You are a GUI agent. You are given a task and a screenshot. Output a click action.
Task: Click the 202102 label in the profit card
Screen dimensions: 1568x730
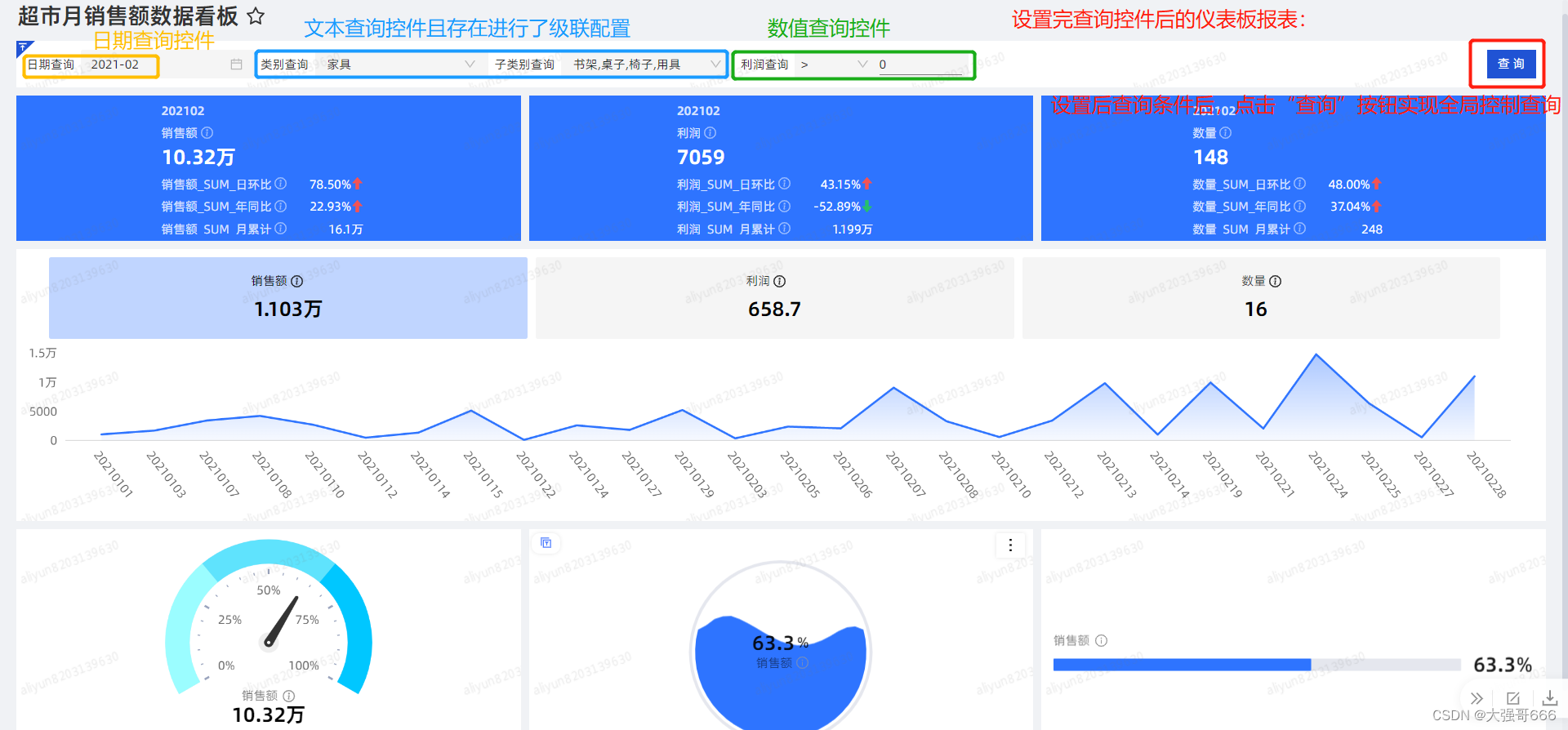click(698, 111)
